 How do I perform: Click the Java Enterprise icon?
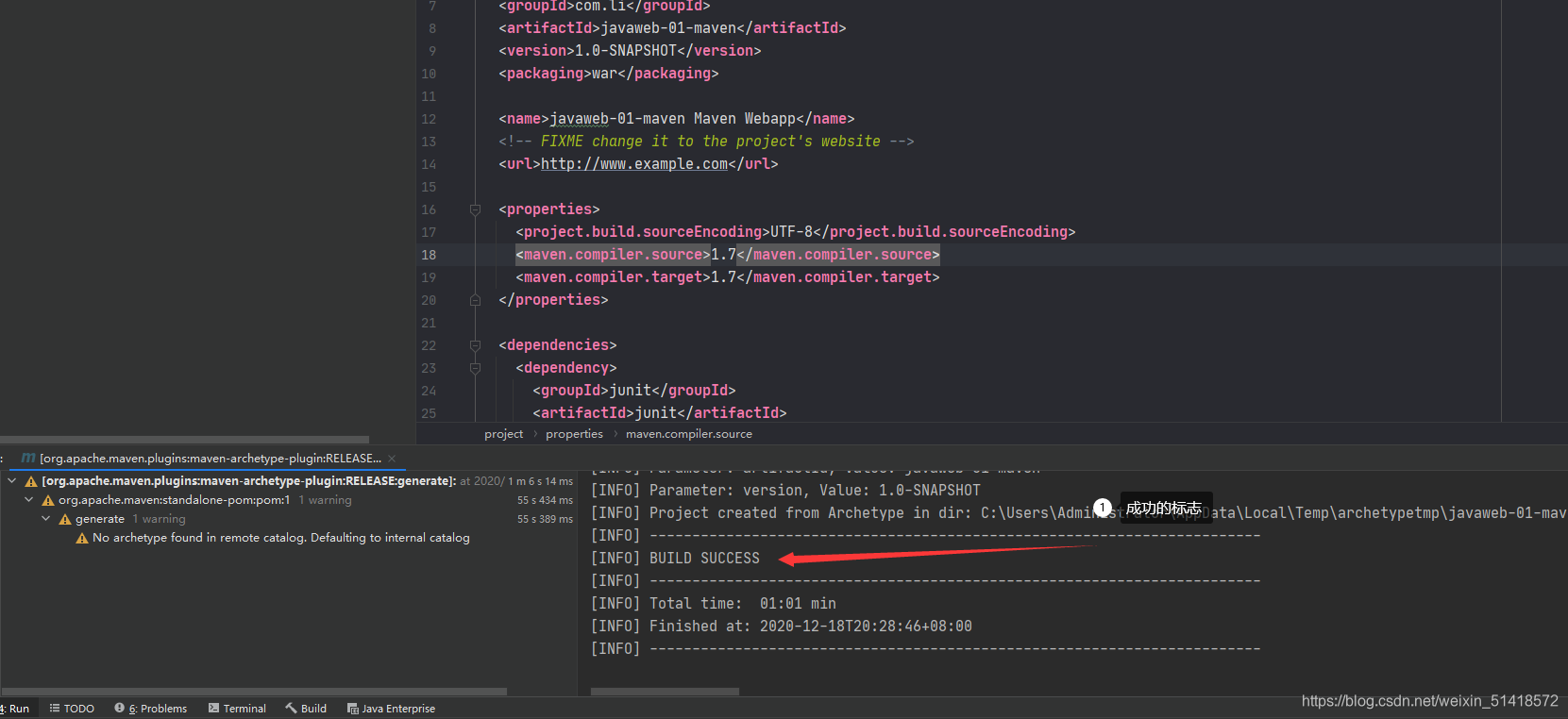click(352, 709)
